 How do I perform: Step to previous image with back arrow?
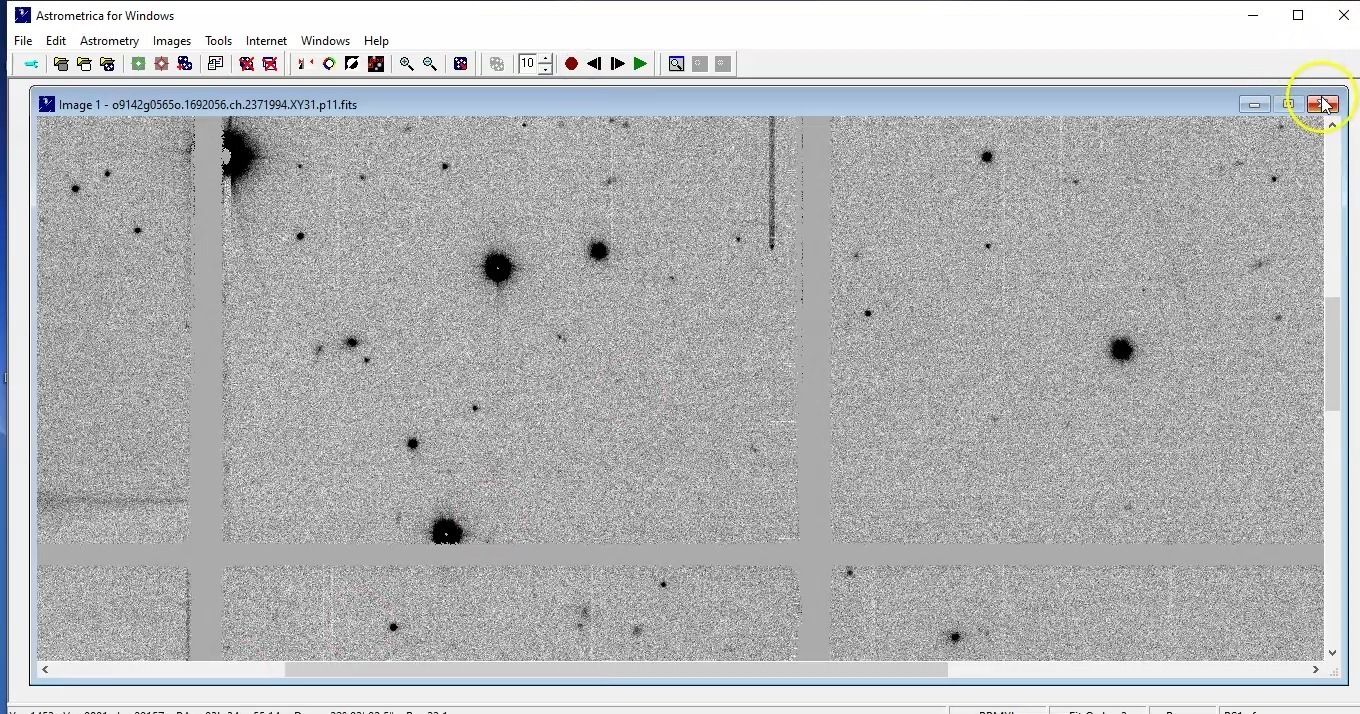tap(594, 64)
